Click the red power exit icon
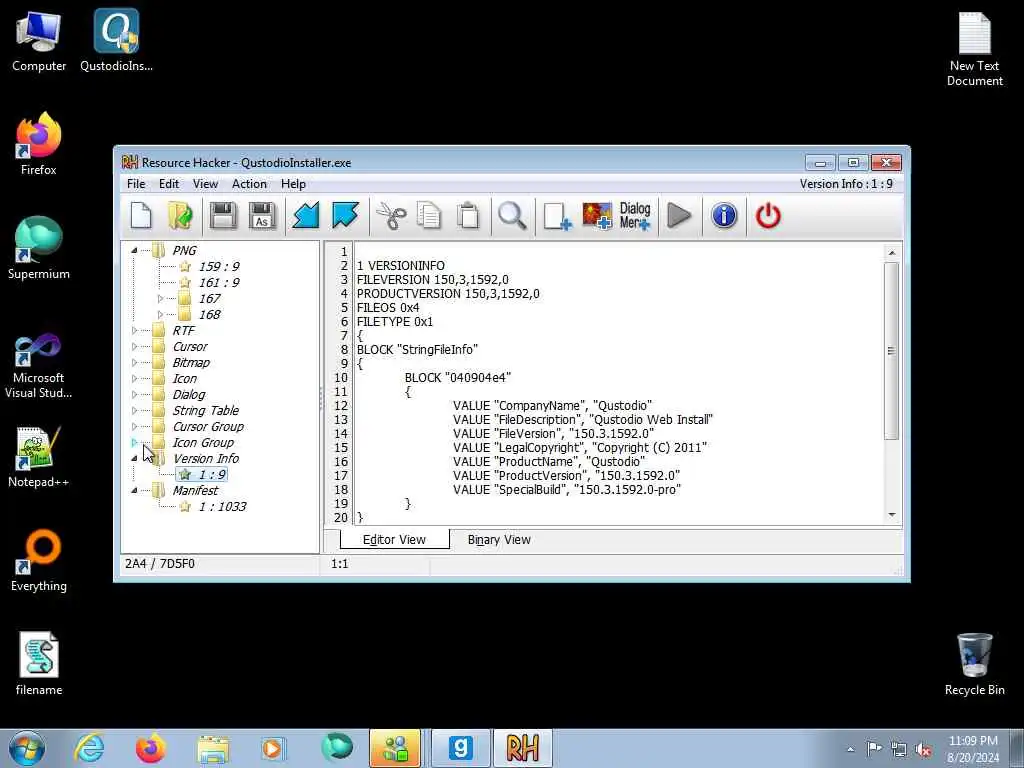1024x768 pixels. point(768,216)
